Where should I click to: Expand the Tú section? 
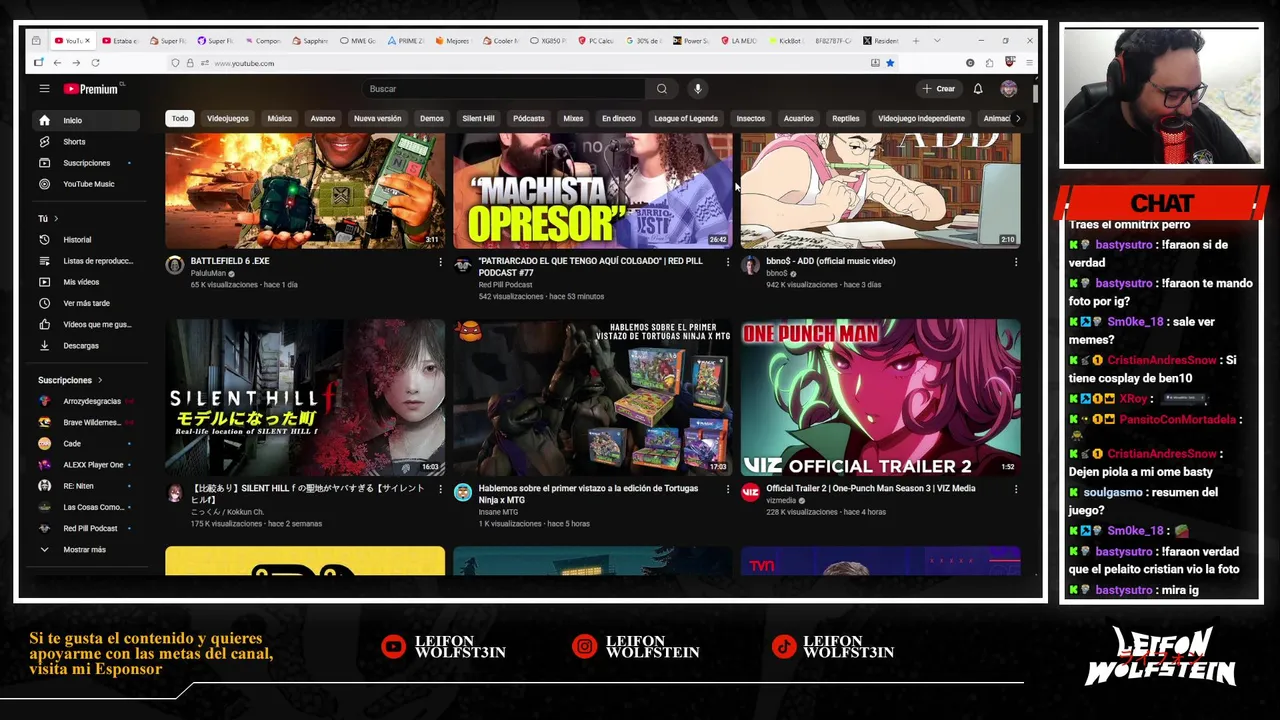tap(48, 218)
